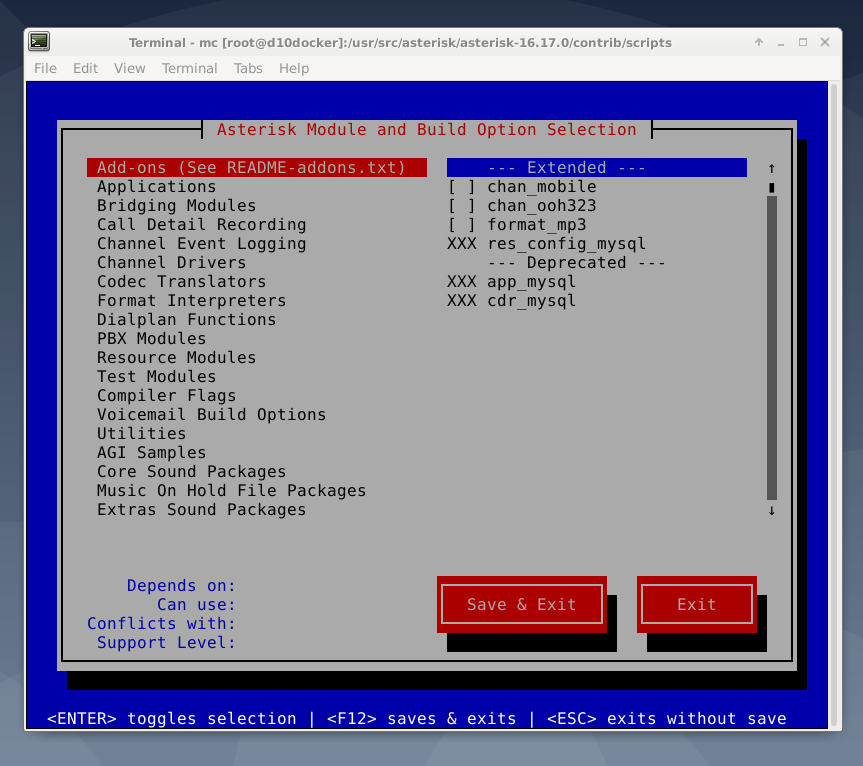This screenshot has height=766, width=863.
Task: Click the format_mp3 module name
Action: tap(537, 225)
